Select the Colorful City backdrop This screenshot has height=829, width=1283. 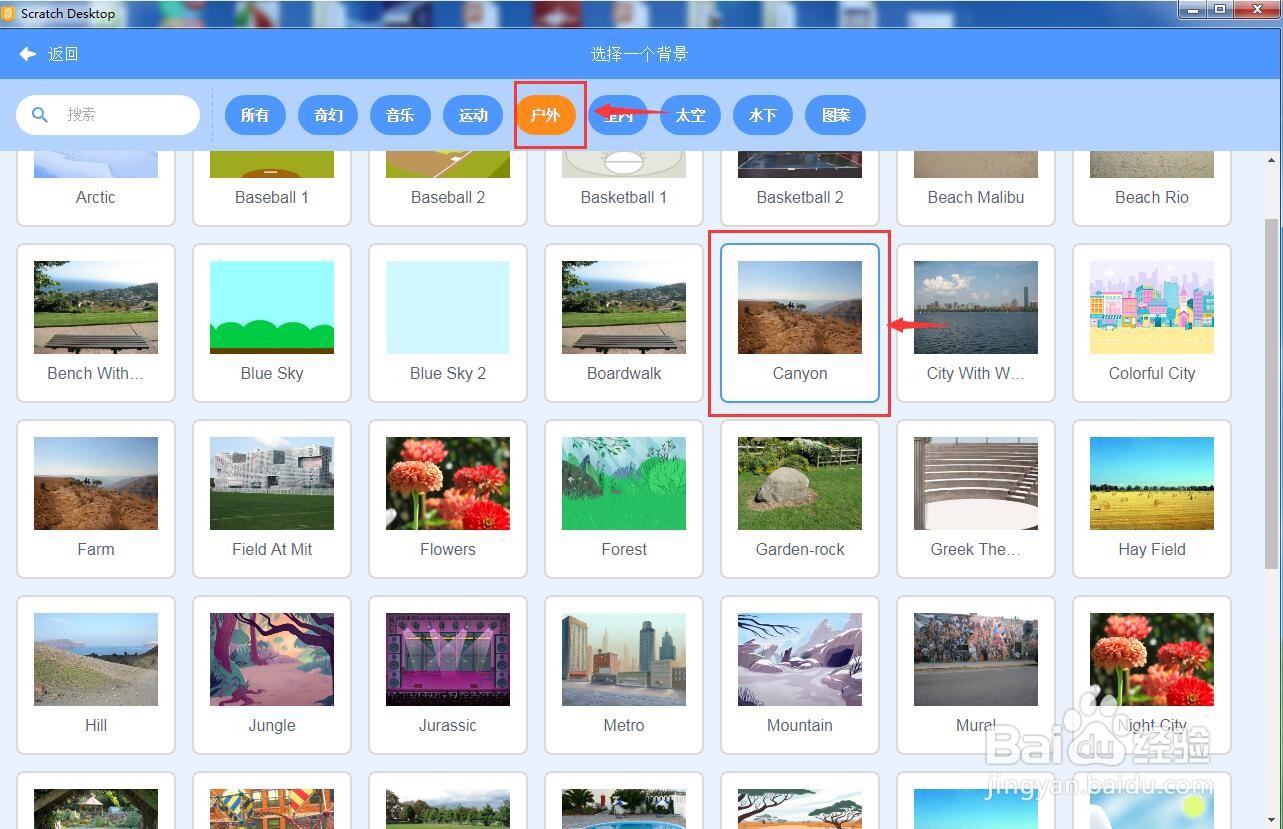tap(1152, 323)
